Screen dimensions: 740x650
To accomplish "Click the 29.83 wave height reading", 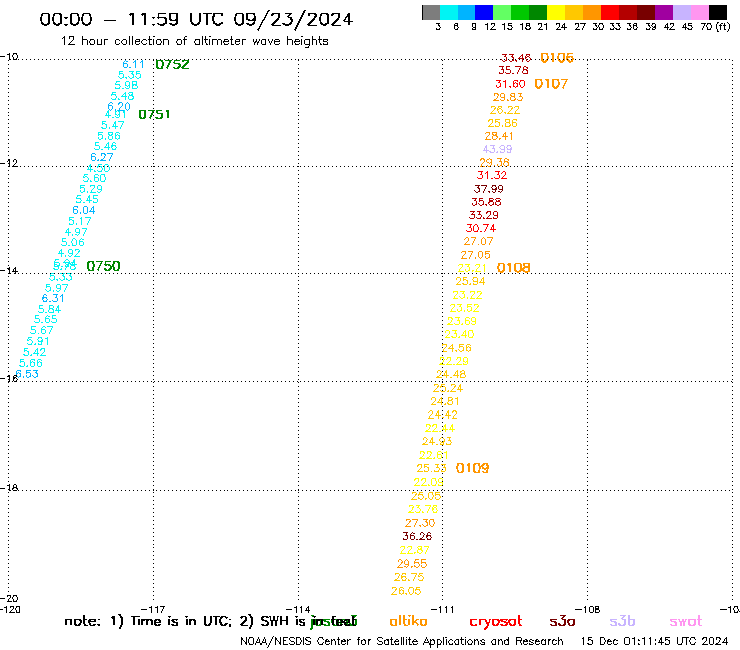I will [x=508, y=97].
